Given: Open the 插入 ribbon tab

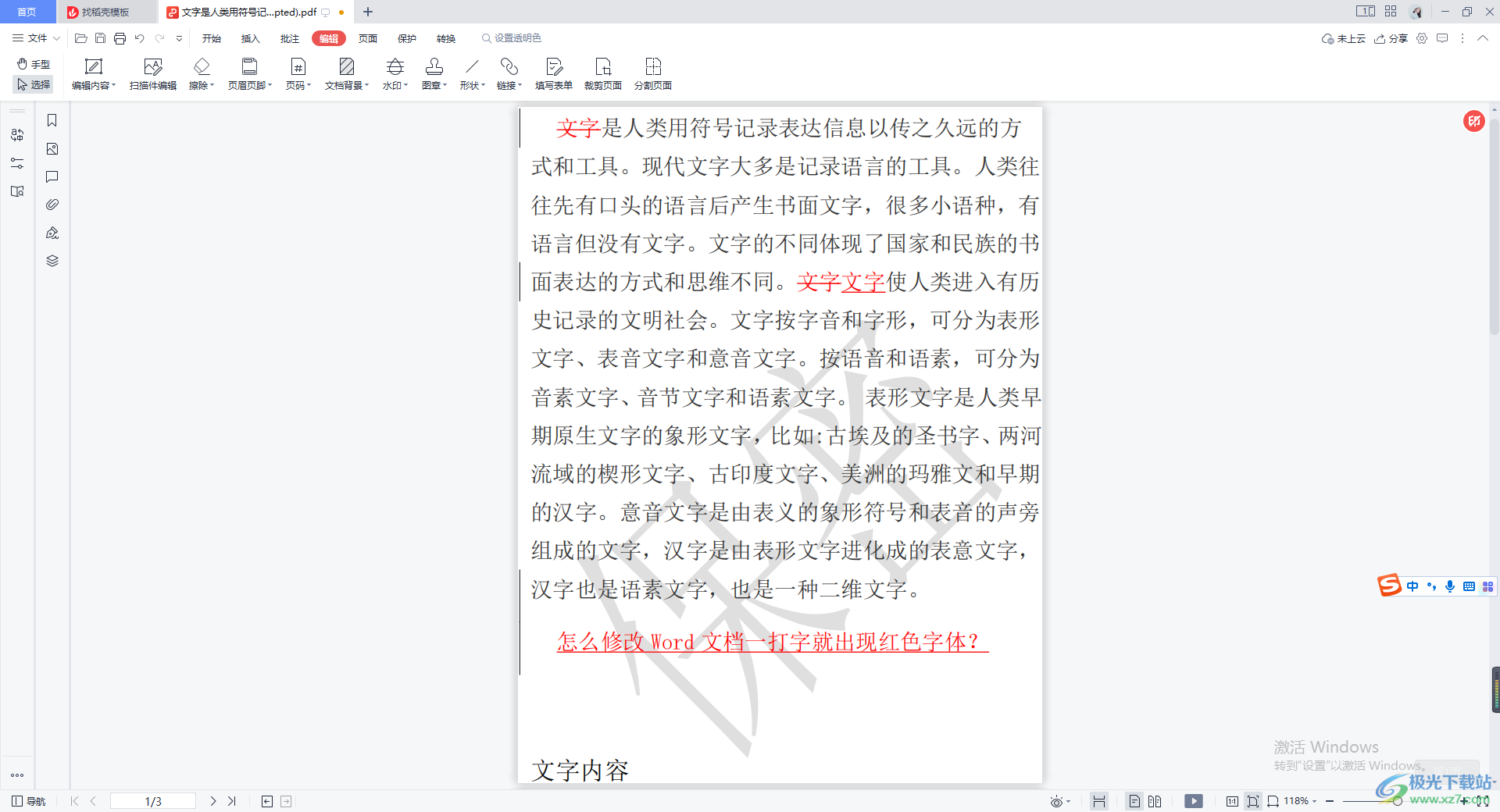Looking at the screenshot, I should coord(251,38).
